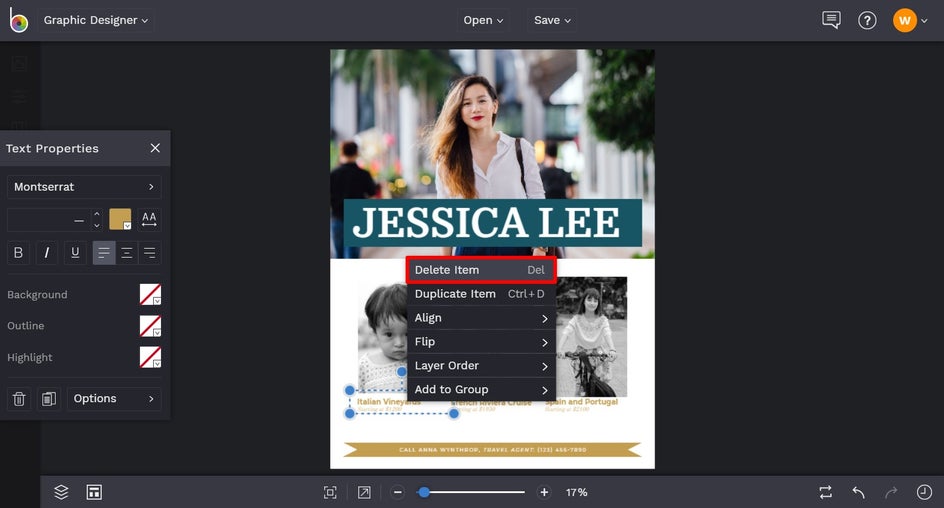Open the letter spacing AA icon
Image resolution: width=944 pixels, height=508 pixels.
tap(149, 219)
